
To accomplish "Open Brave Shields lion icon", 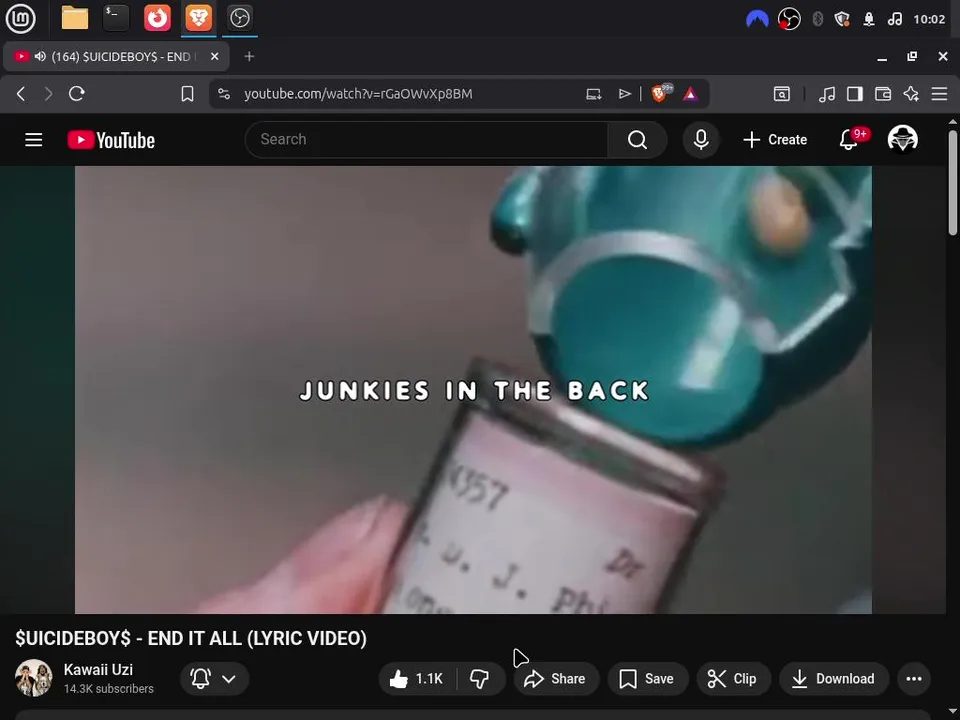I will click(661, 93).
